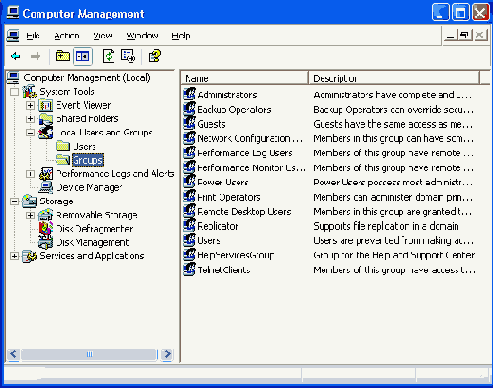The width and height of the screenshot is (493, 388).
Task: Sort by the Name column header
Action: click(x=244, y=78)
